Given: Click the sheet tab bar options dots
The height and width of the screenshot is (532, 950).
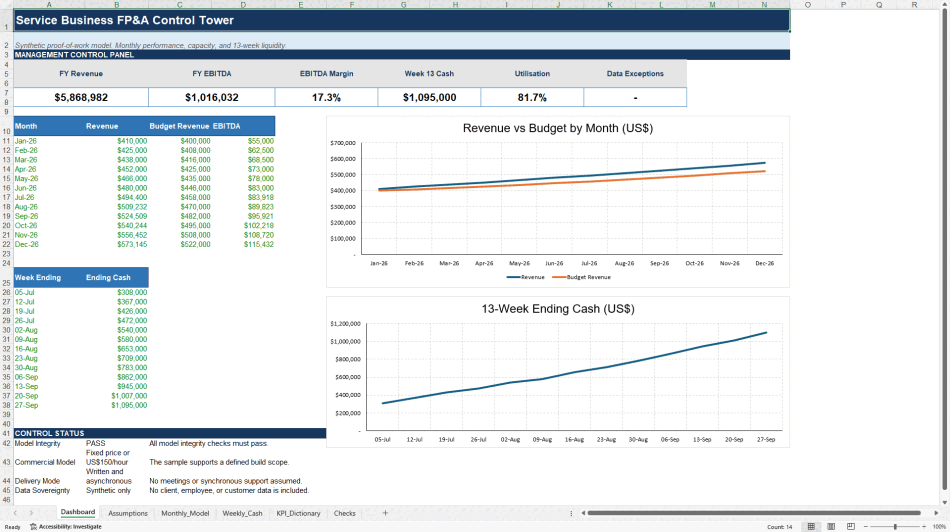Looking at the screenshot, I should pyautogui.click(x=571, y=513).
